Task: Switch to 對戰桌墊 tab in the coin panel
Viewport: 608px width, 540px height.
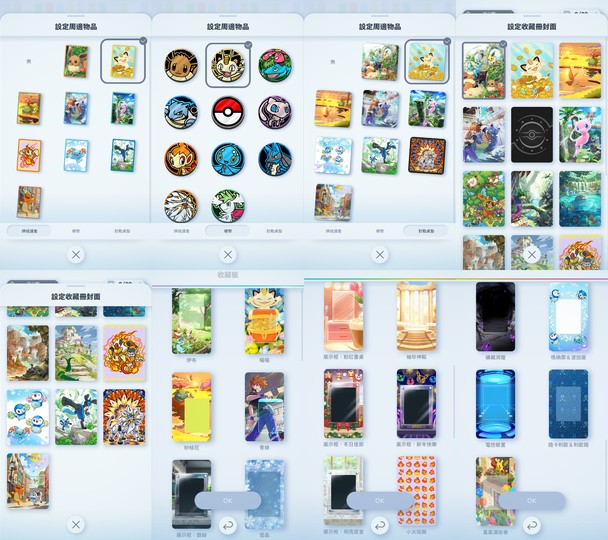Action: 275,231
